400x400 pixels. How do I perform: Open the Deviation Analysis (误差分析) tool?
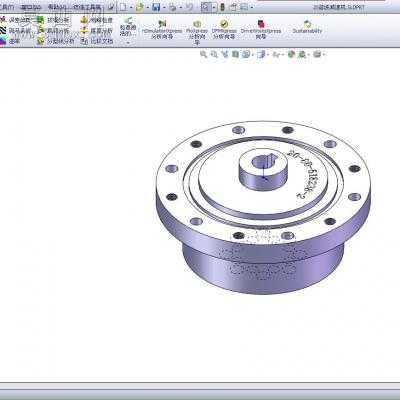16,20
